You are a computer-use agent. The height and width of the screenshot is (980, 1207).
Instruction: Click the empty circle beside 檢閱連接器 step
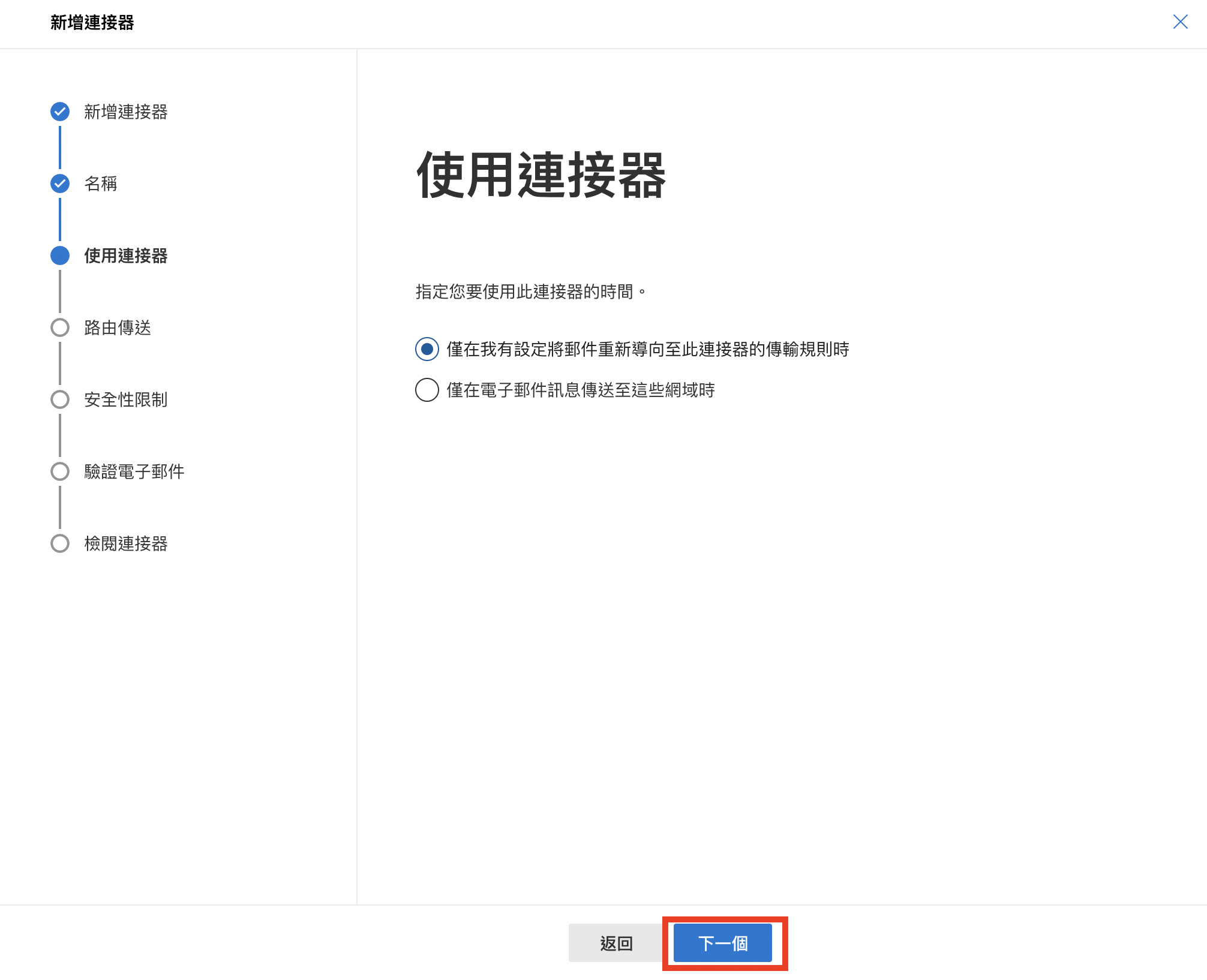(60, 543)
